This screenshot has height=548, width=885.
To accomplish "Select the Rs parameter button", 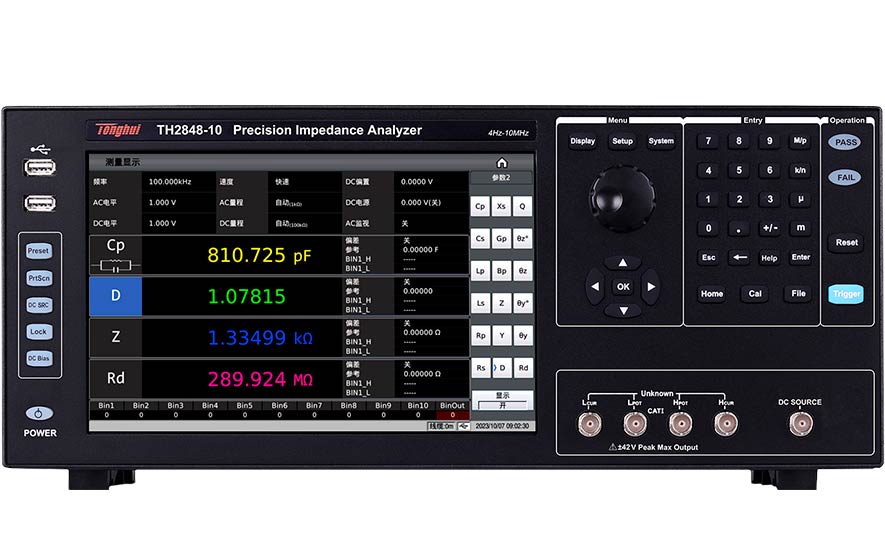I will (480, 368).
